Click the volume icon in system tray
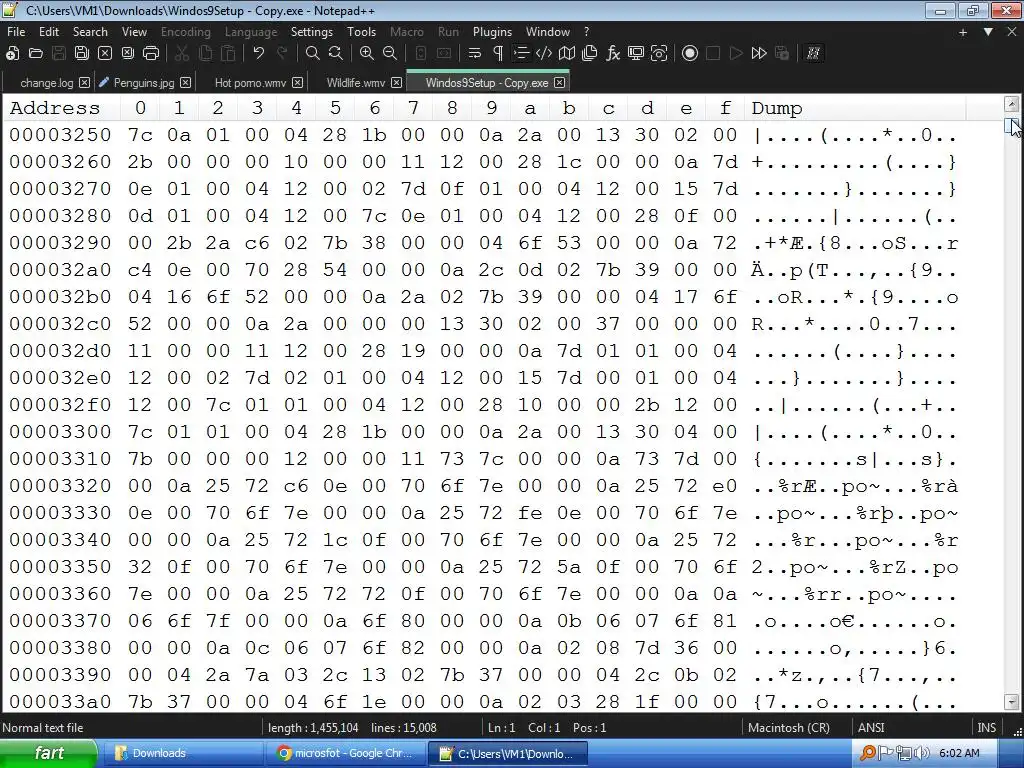Image resolution: width=1024 pixels, height=768 pixels. [923, 753]
